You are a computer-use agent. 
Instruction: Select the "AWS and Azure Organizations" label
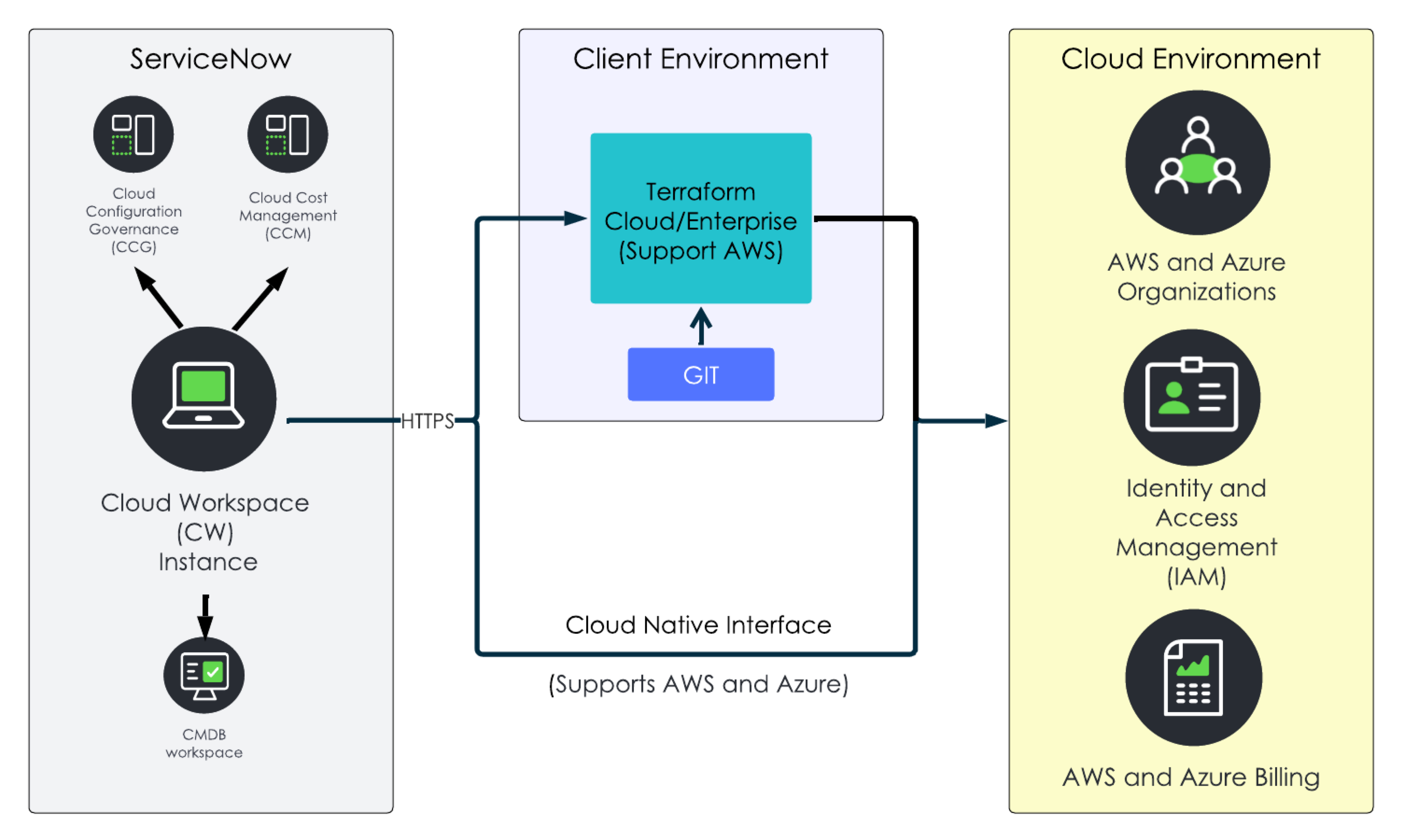tap(1196, 277)
